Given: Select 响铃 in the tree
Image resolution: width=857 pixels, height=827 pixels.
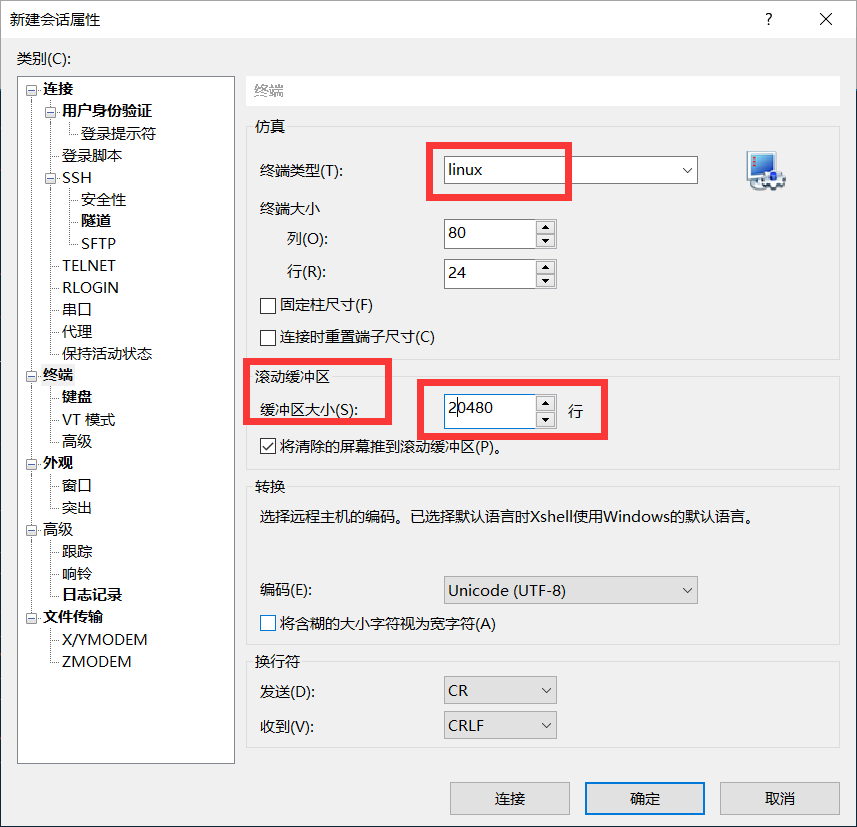Looking at the screenshot, I should tap(77, 573).
